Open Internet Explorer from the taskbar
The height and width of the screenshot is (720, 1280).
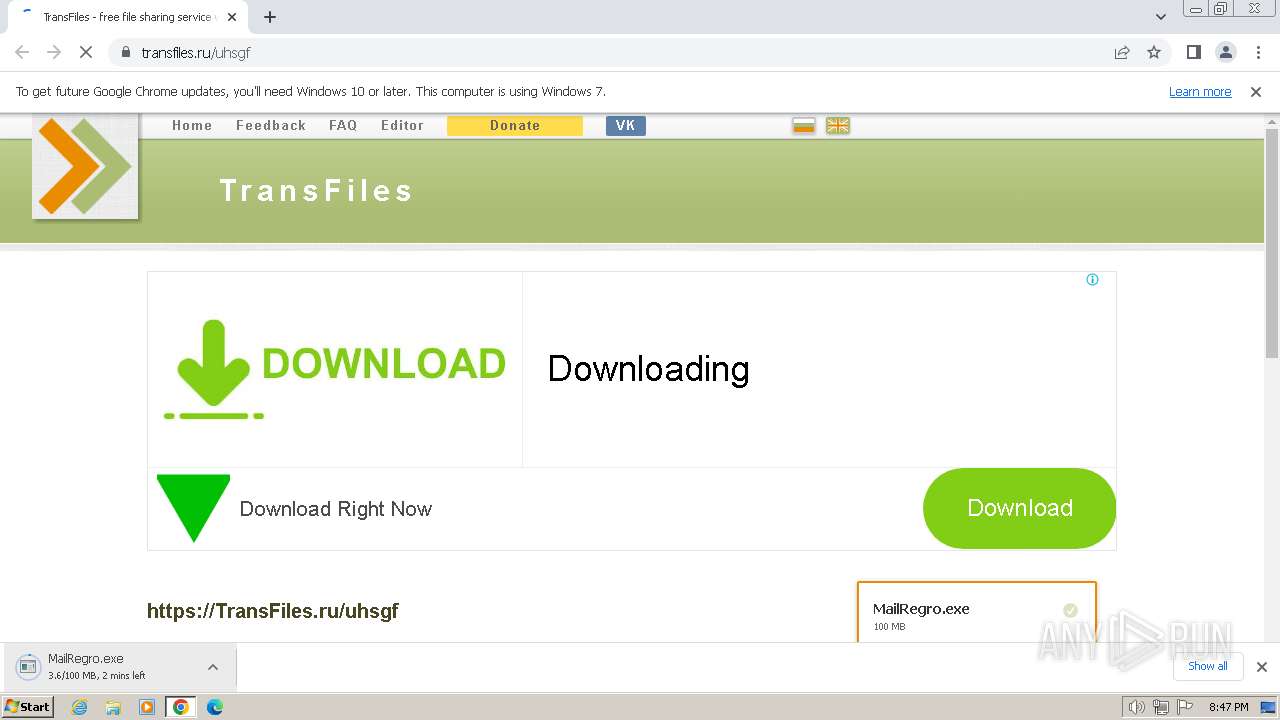tap(80, 707)
